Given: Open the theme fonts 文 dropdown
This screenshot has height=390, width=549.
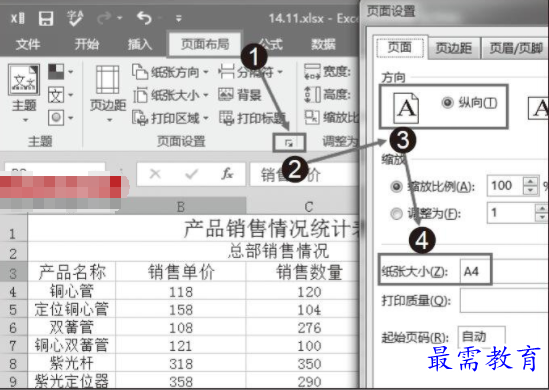Looking at the screenshot, I should pyautogui.click(x=60, y=95).
